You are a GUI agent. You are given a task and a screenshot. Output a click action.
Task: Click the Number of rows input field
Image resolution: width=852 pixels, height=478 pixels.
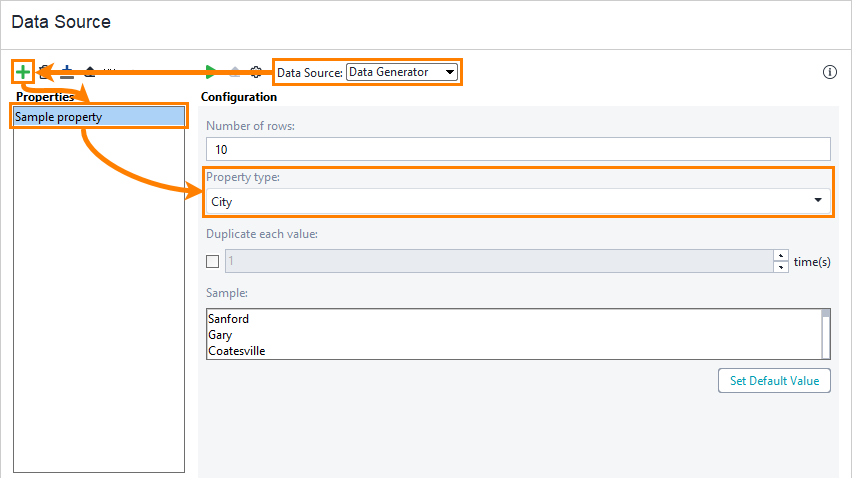(518, 149)
